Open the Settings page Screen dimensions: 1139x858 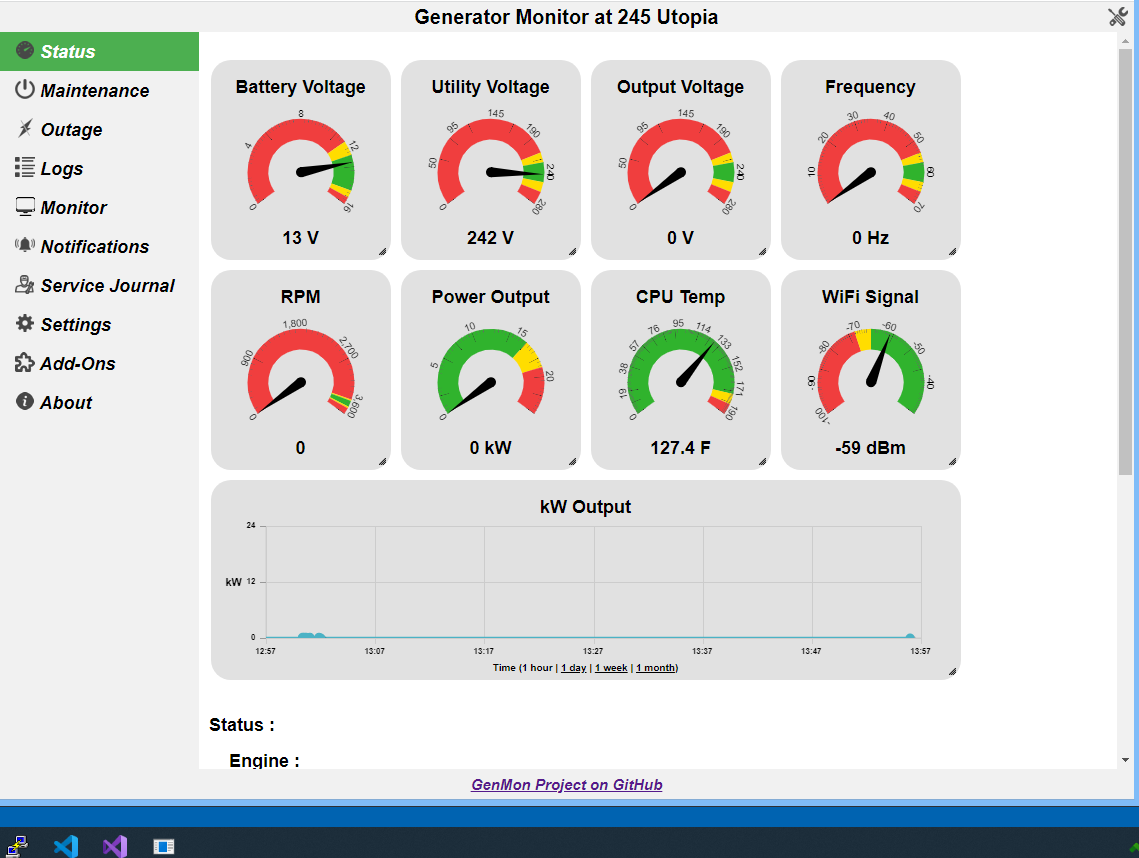[x=99, y=325]
